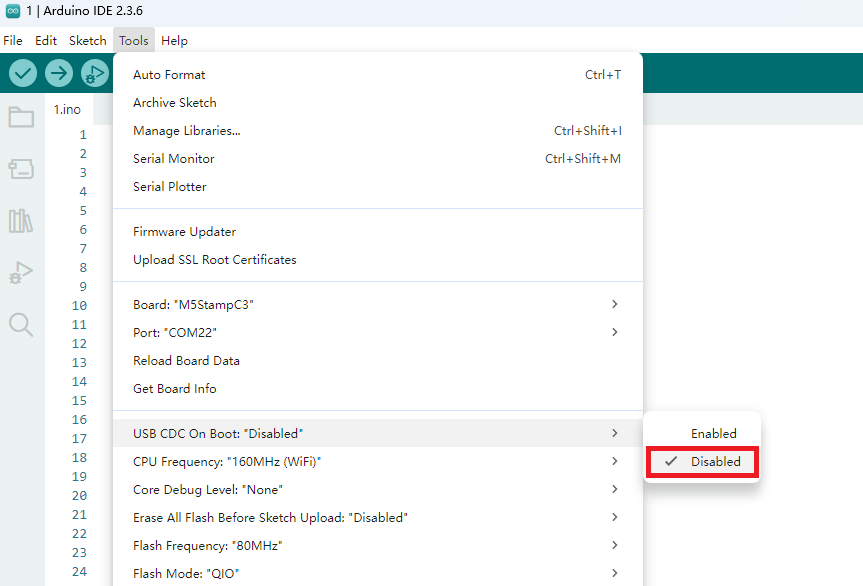
Task: Open the Boards Manager sidebar icon
Action: [21, 168]
